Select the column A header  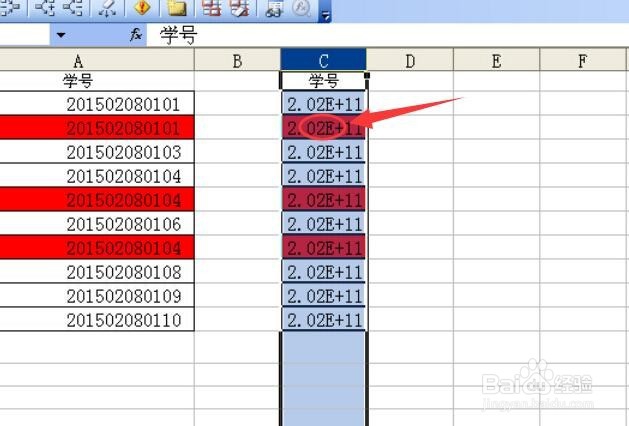[97, 61]
